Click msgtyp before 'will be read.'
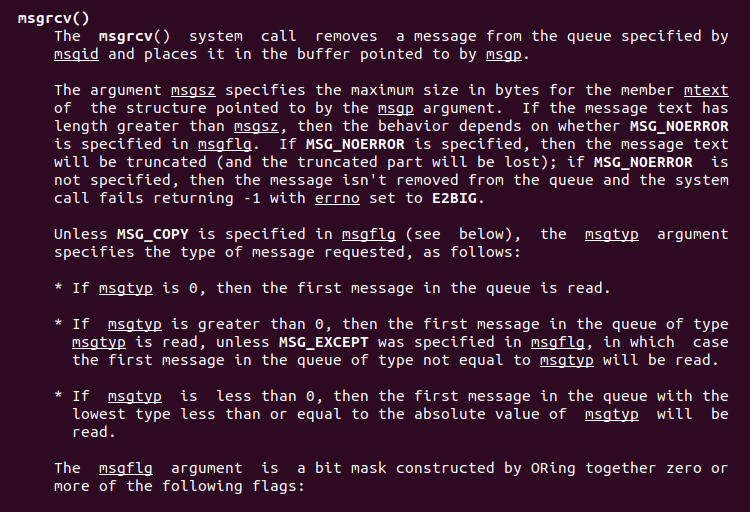Viewport: 750px width, 512px height. 567,360
